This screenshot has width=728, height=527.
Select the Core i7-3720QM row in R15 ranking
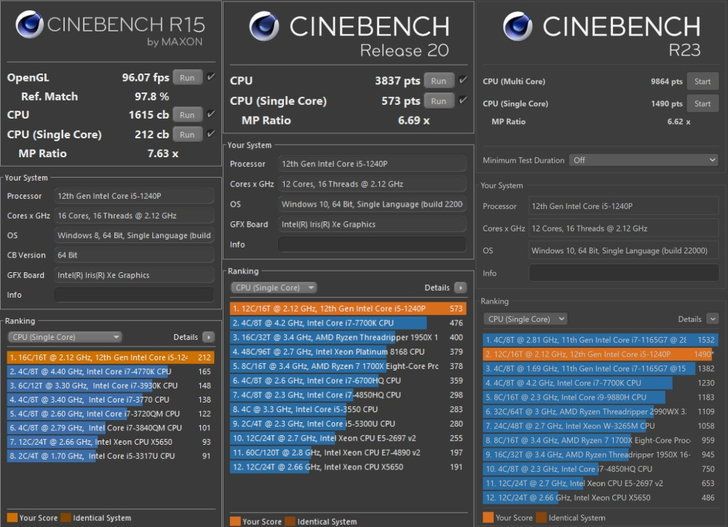point(110,414)
